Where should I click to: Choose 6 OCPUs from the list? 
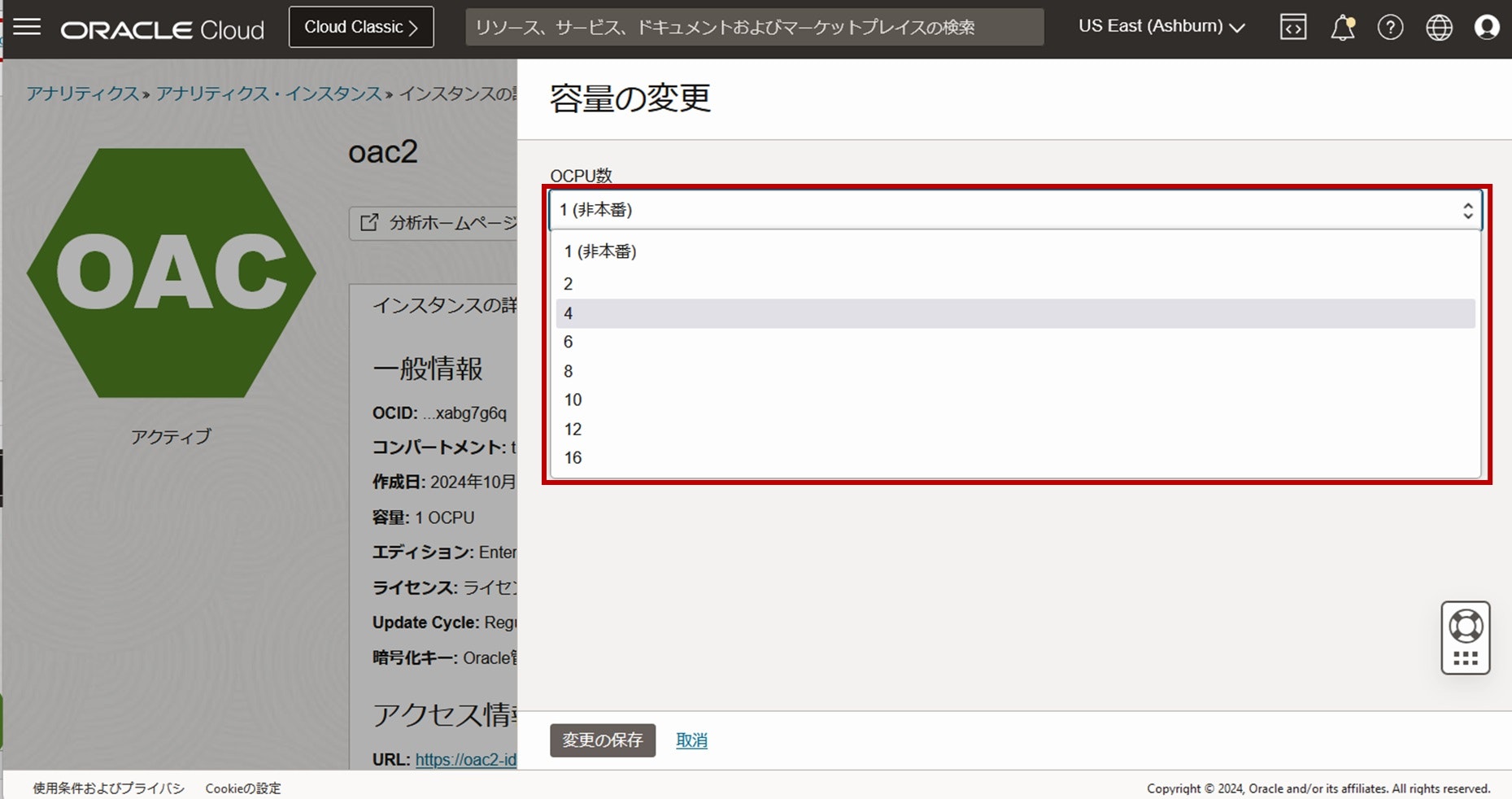(1015, 342)
